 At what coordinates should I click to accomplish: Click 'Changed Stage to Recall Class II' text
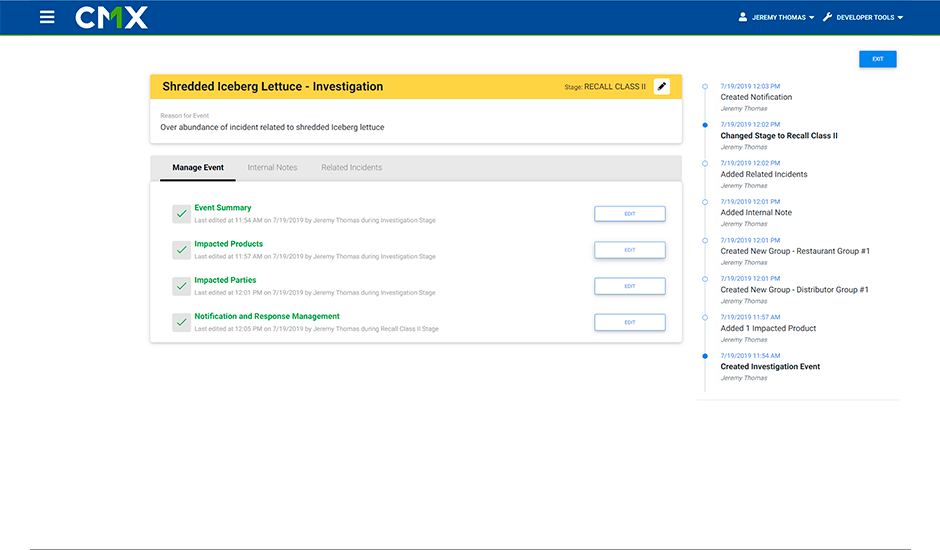pyautogui.click(x=779, y=136)
